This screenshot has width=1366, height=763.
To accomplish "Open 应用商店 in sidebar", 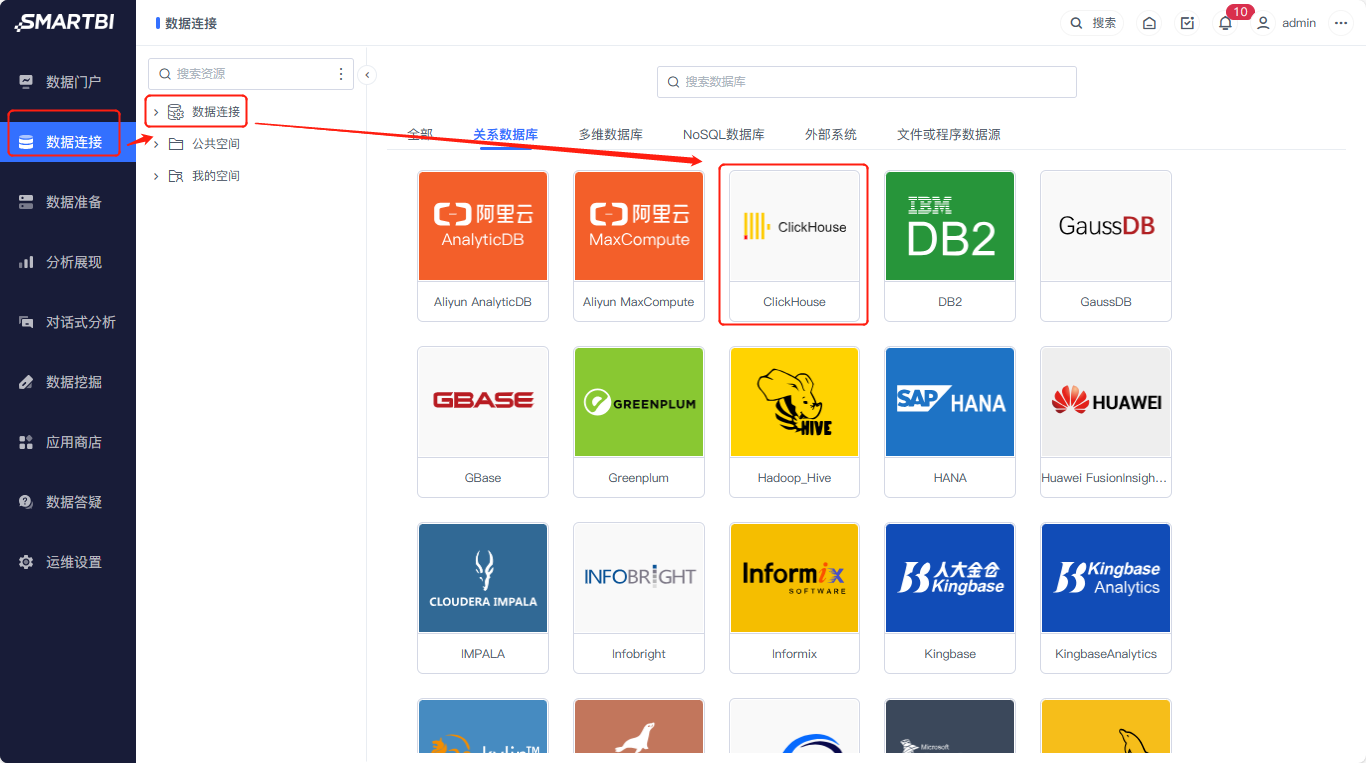I will point(68,442).
